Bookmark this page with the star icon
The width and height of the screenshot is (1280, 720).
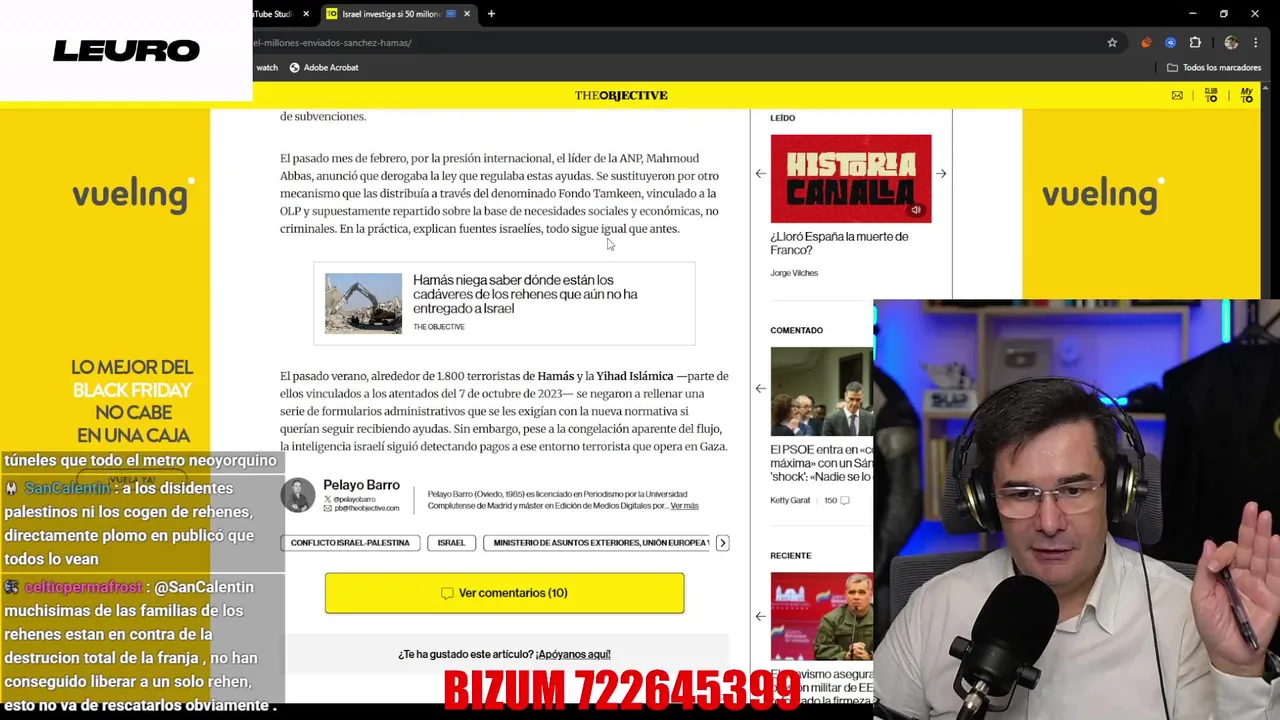pos(1112,43)
